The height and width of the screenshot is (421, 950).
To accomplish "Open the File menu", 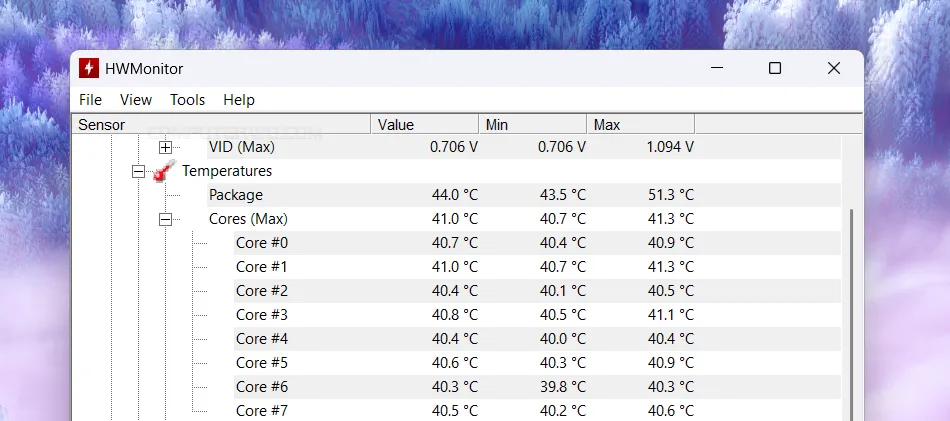I will [x=90, y=100].
